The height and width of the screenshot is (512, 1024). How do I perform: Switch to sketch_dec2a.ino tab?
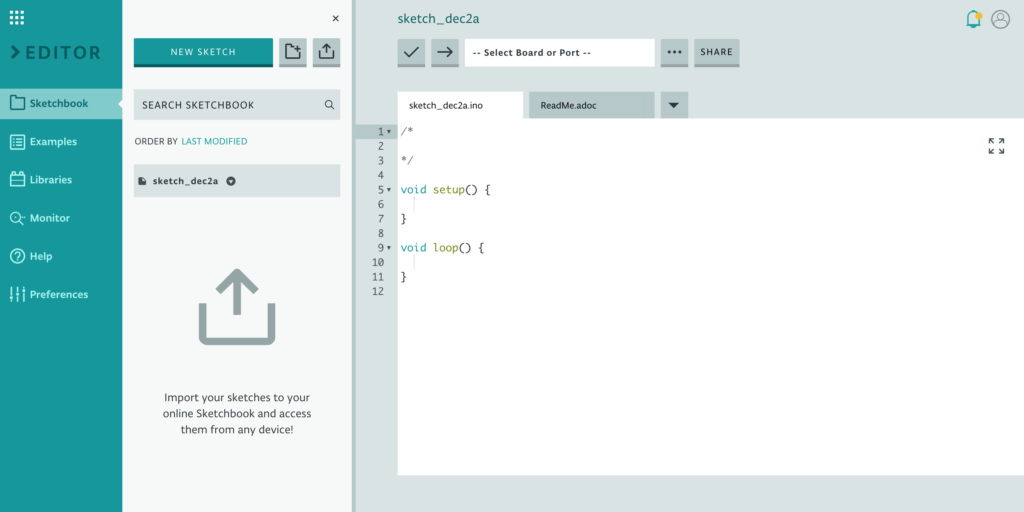click(x=460, y=105)
